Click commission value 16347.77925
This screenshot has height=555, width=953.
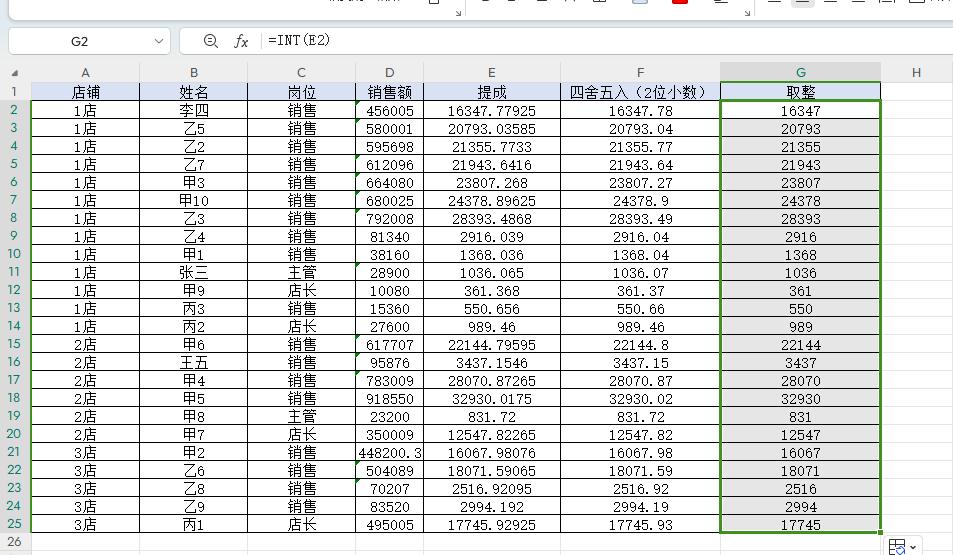pyautogui.click(x=492, y=111)
